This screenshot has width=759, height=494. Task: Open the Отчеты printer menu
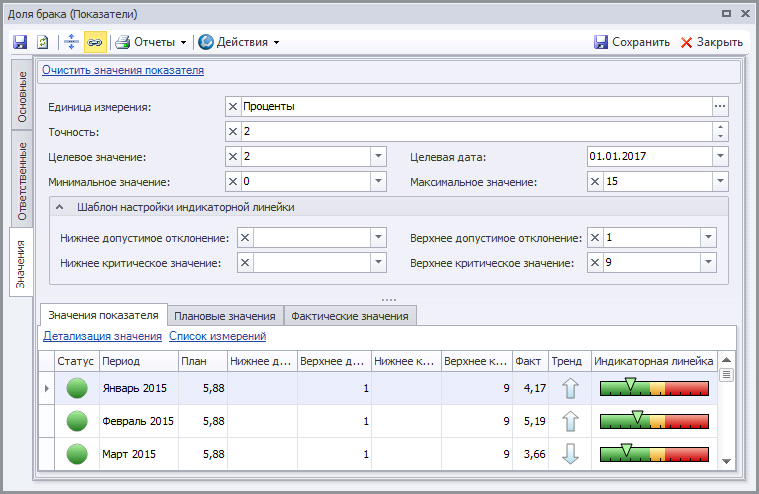[151, 42]
